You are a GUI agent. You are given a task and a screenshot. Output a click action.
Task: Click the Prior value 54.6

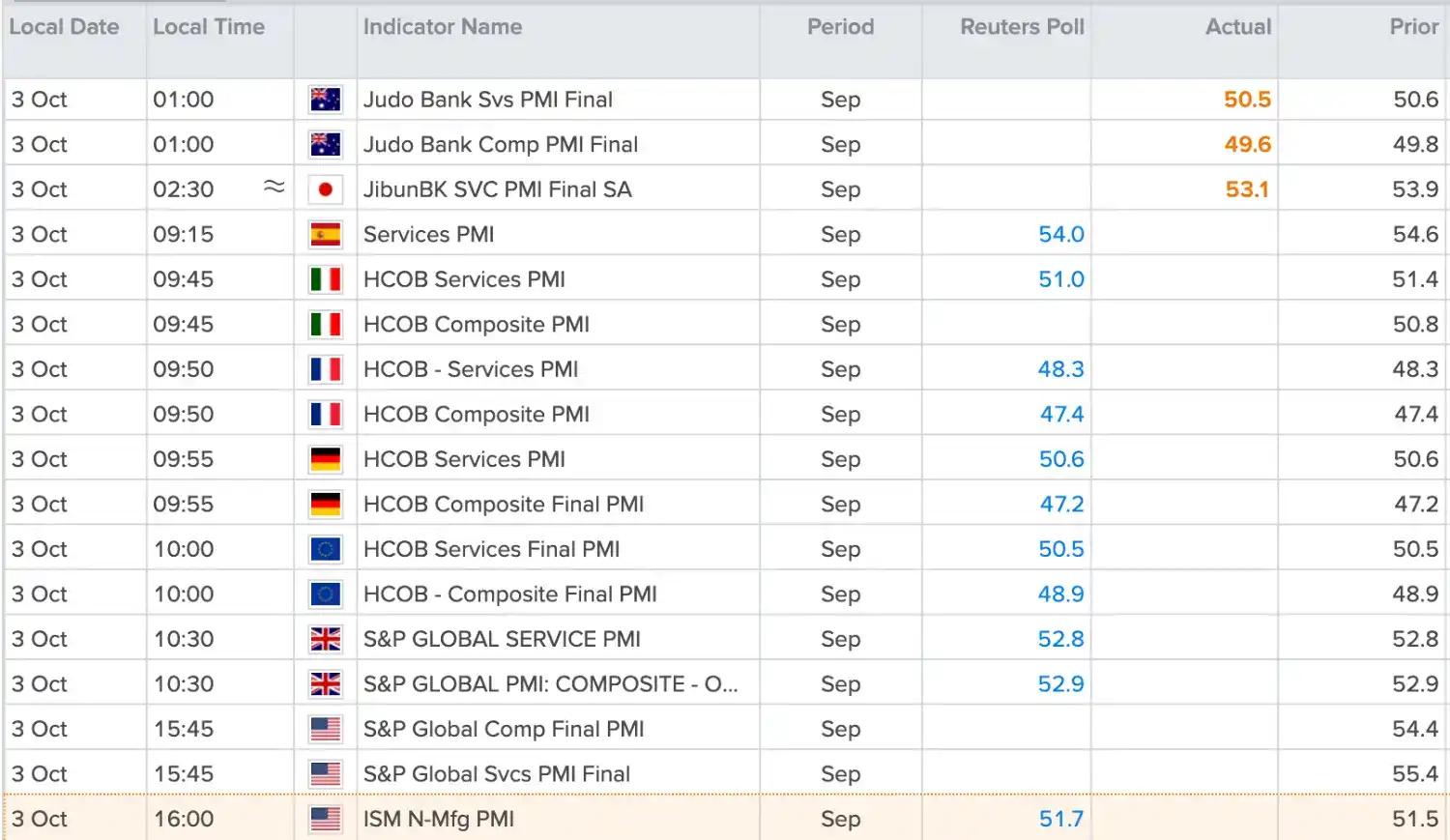coord(1415,234)
